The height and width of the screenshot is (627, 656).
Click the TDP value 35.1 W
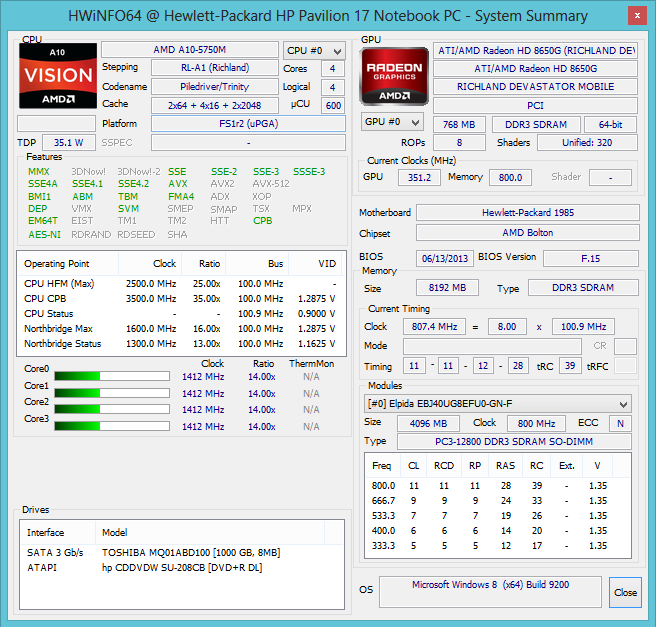[x=69, y=143]
